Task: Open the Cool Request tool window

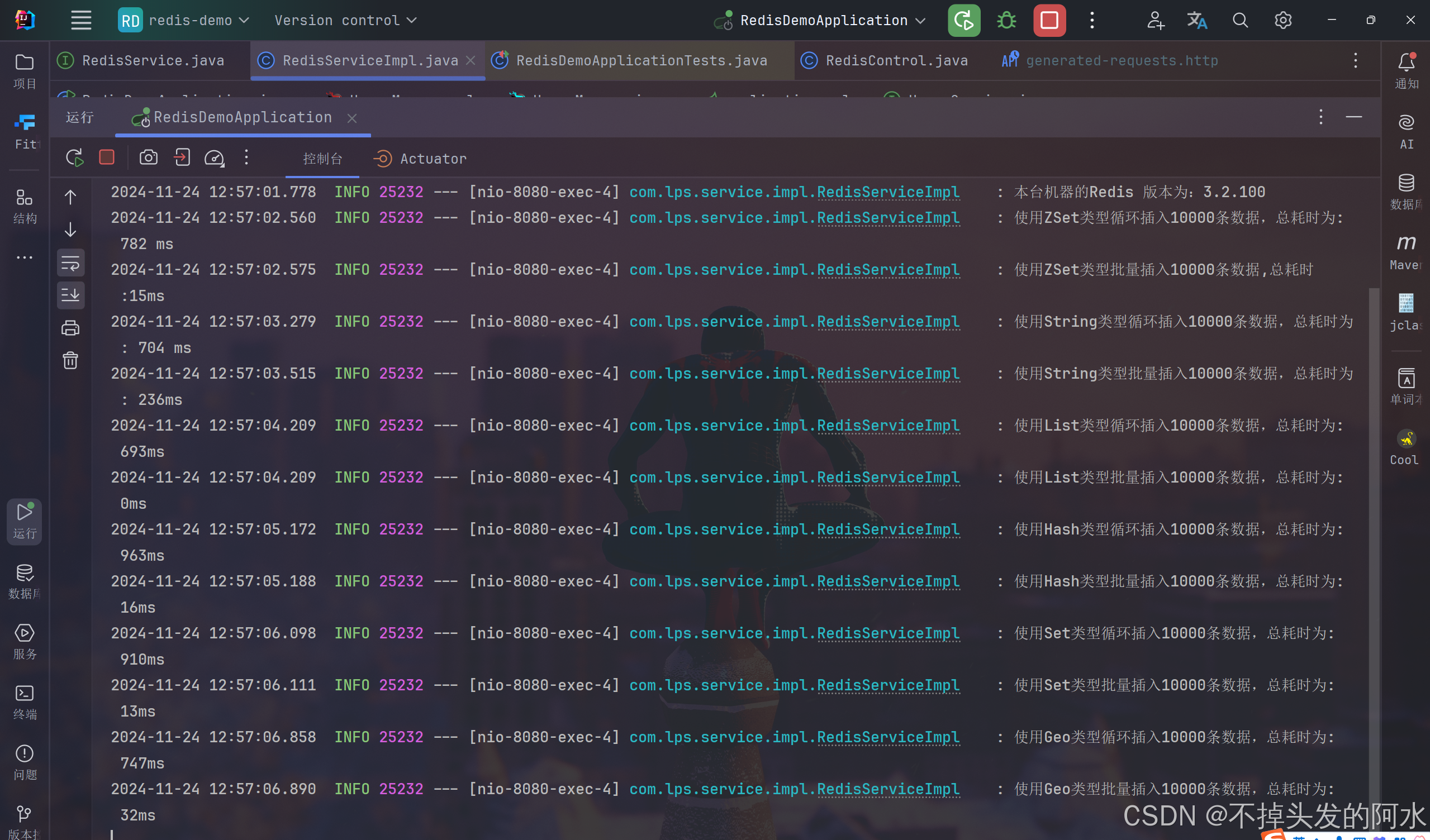Action: pyautogui.click(x=1406, y=447)
